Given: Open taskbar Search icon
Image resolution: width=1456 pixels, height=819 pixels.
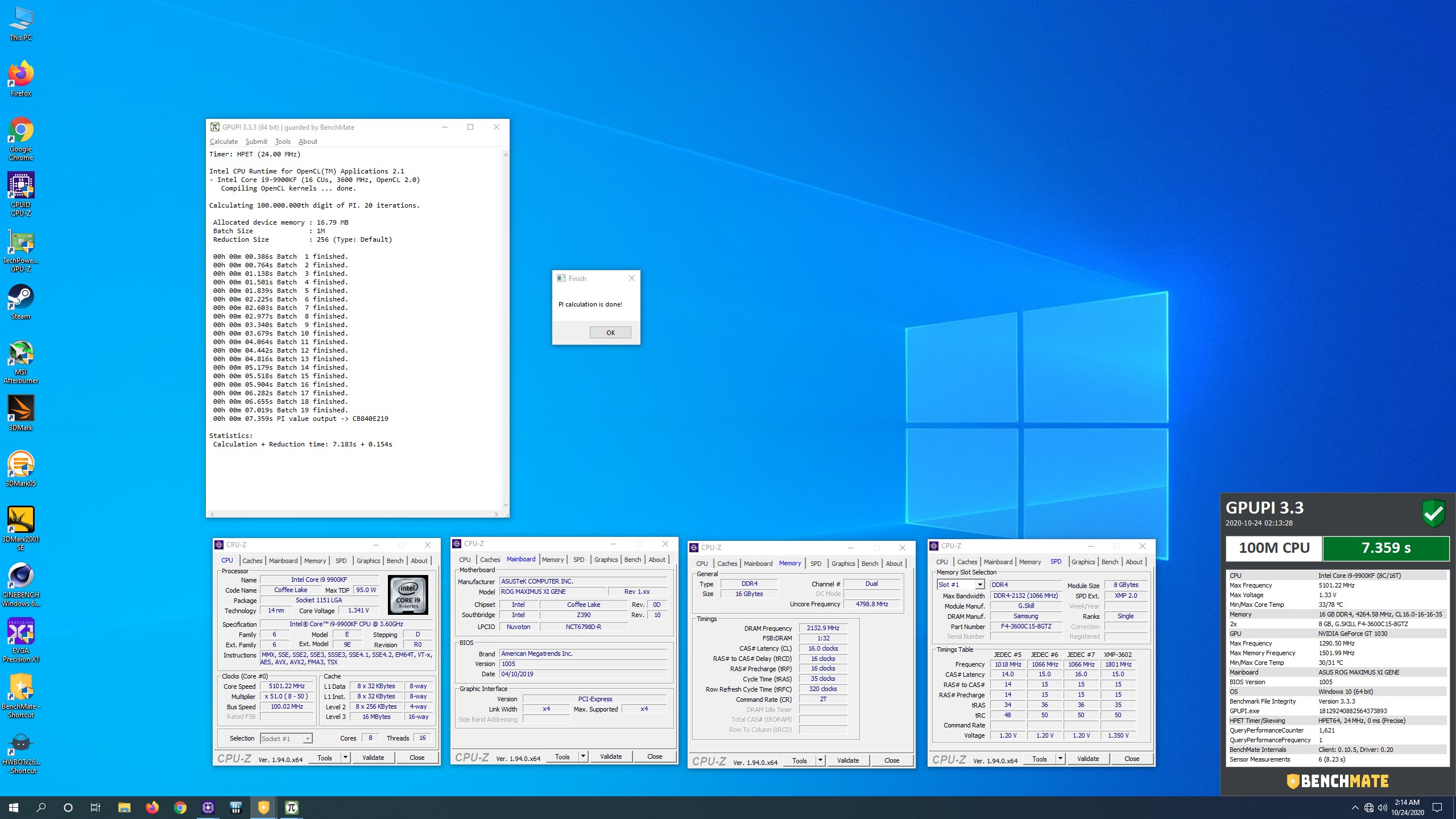Looking at the screenshot, I should point(41,808).
